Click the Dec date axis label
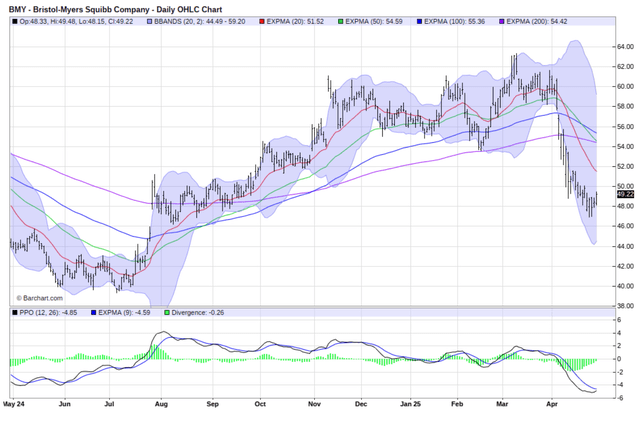The height and width of the screenshot is (427, 640). pos(361,404)
